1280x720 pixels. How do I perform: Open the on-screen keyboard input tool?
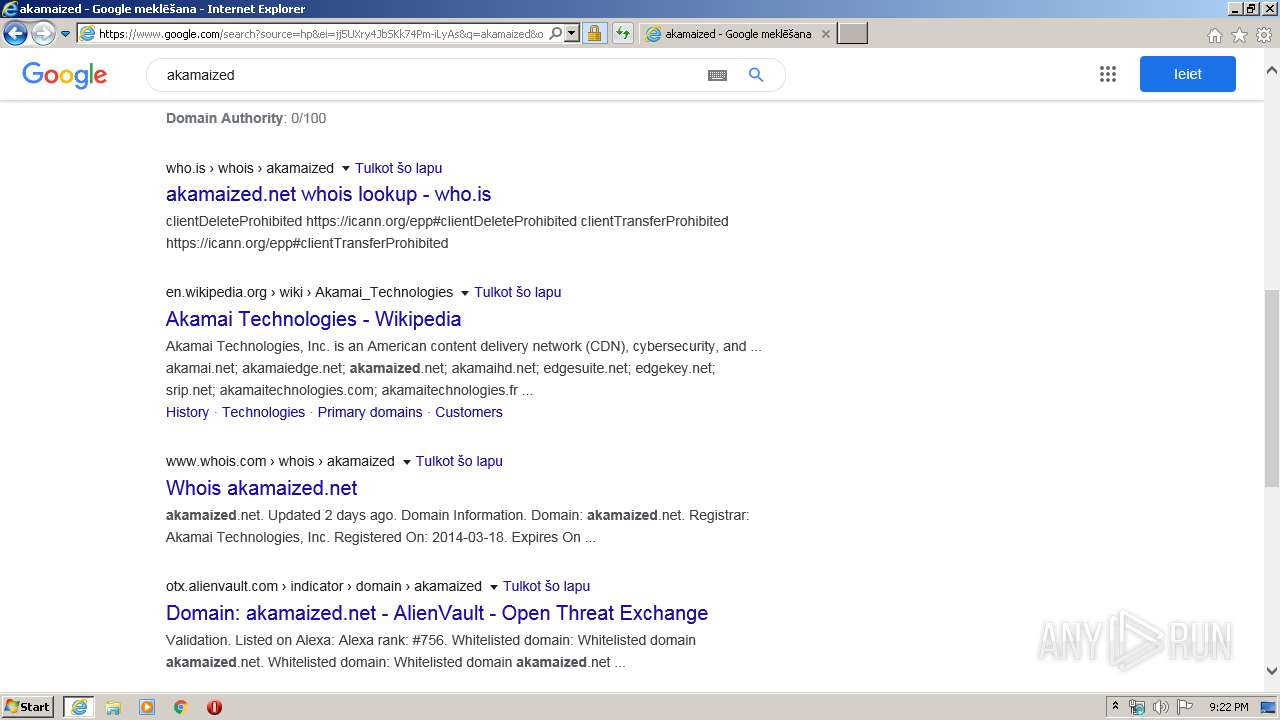coord(717,75)
